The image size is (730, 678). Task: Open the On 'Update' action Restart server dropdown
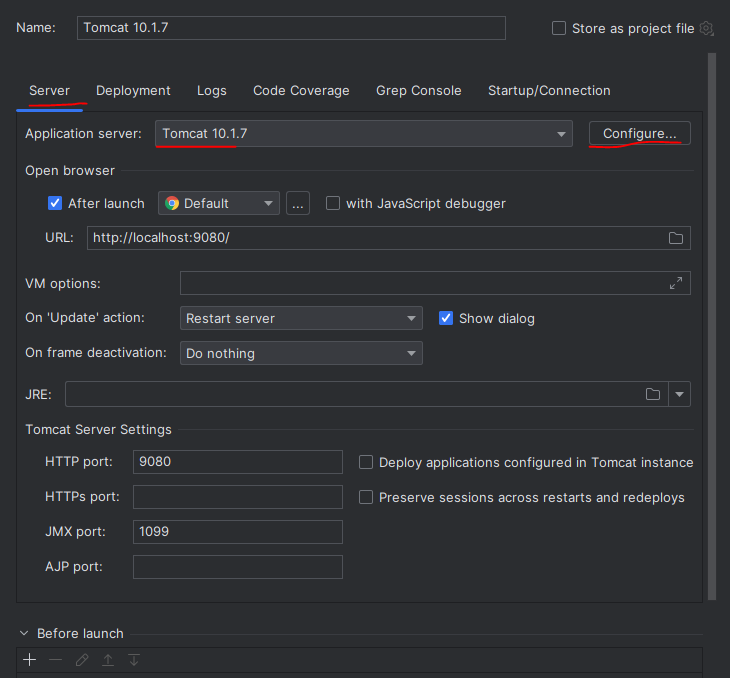point(301,318)
